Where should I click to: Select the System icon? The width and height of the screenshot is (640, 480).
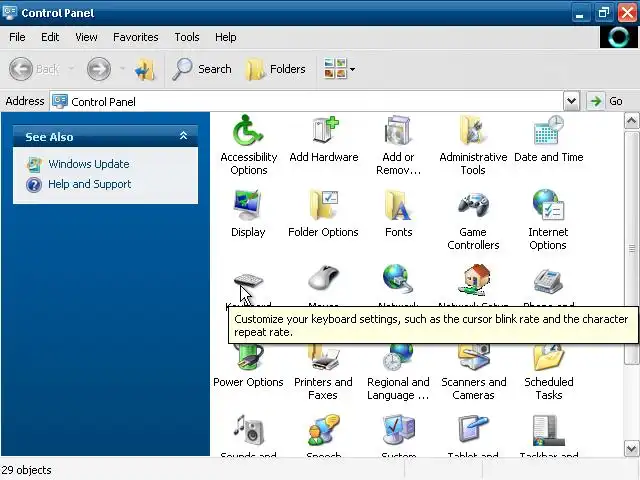(399, 430)
